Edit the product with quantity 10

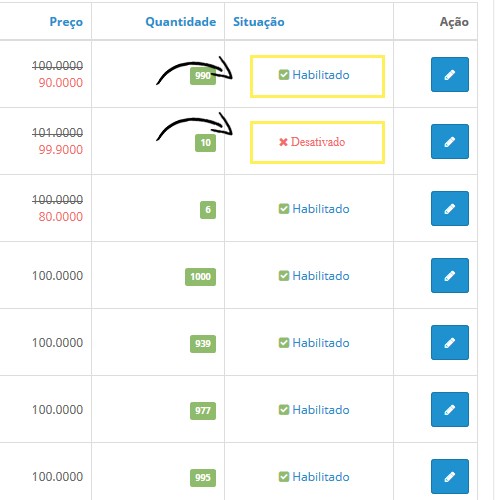450,141
